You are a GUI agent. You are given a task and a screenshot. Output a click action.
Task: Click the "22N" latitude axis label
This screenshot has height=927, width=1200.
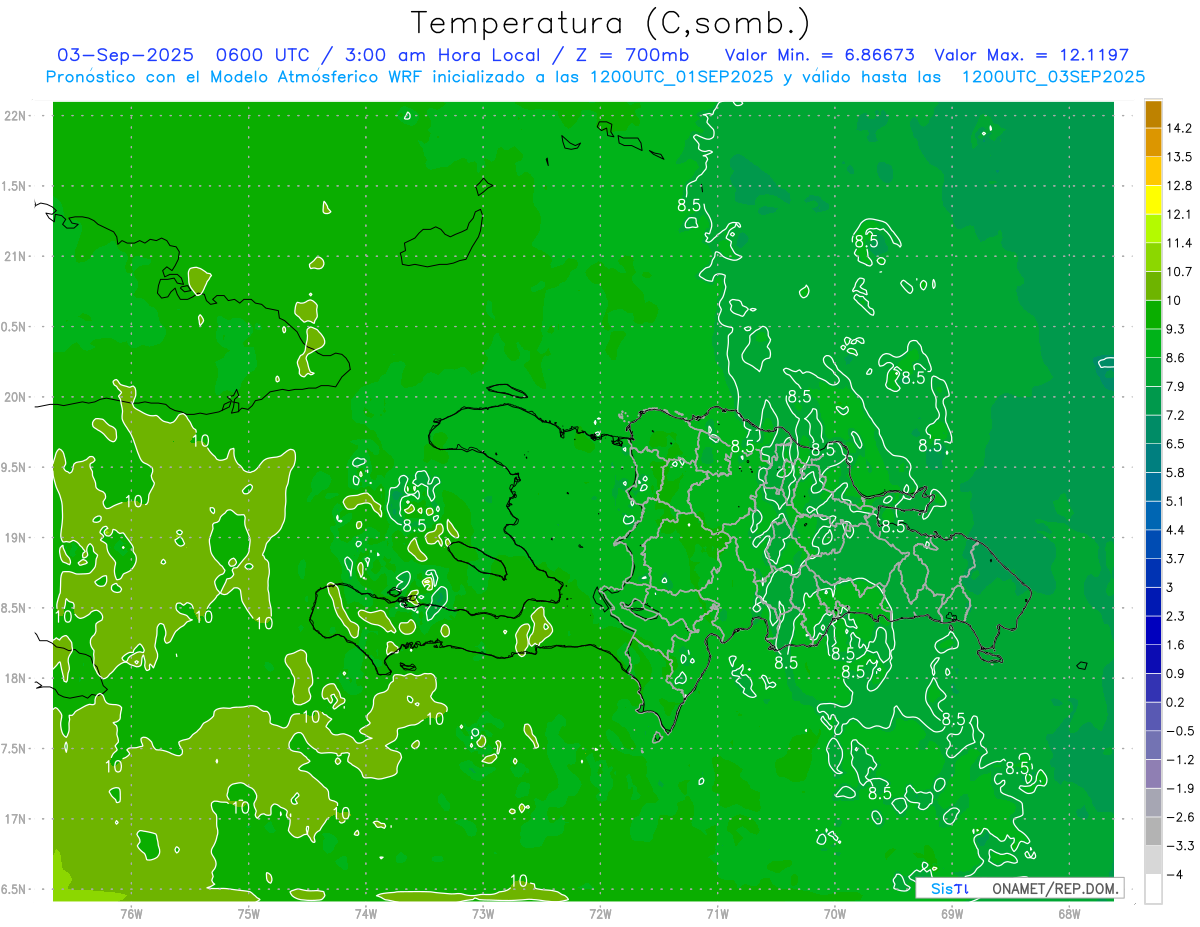point(17,116)
